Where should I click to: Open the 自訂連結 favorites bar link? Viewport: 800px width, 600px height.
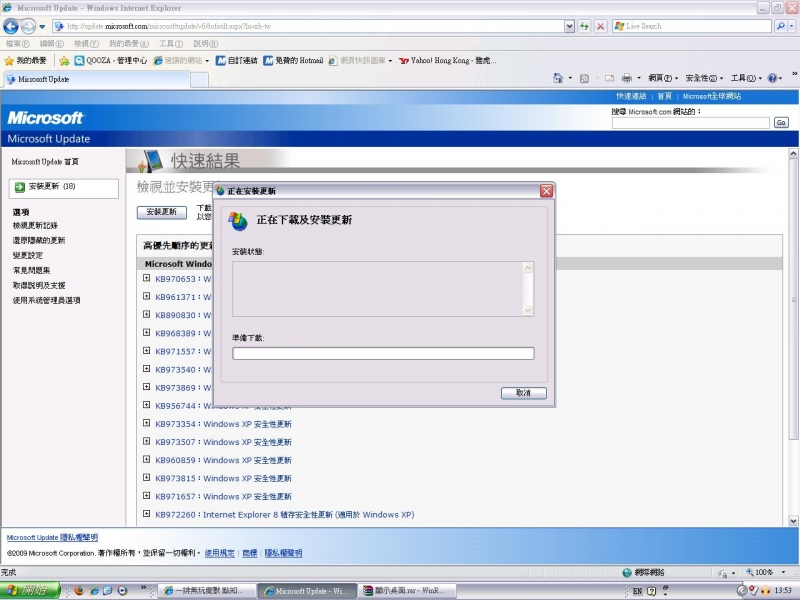pyautogui.click(x=237, y=61)
